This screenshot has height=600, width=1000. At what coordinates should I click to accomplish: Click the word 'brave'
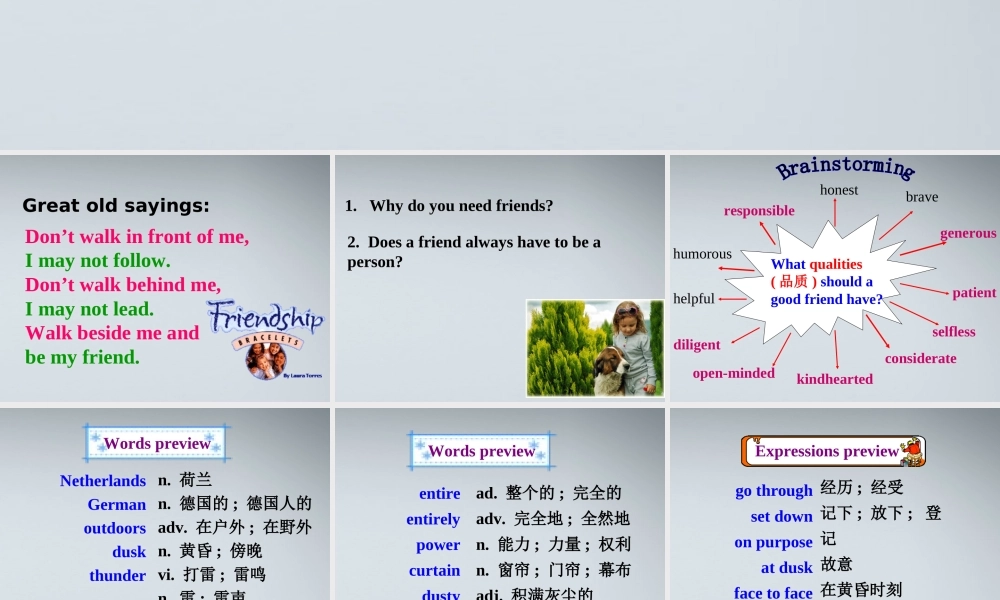922,197
